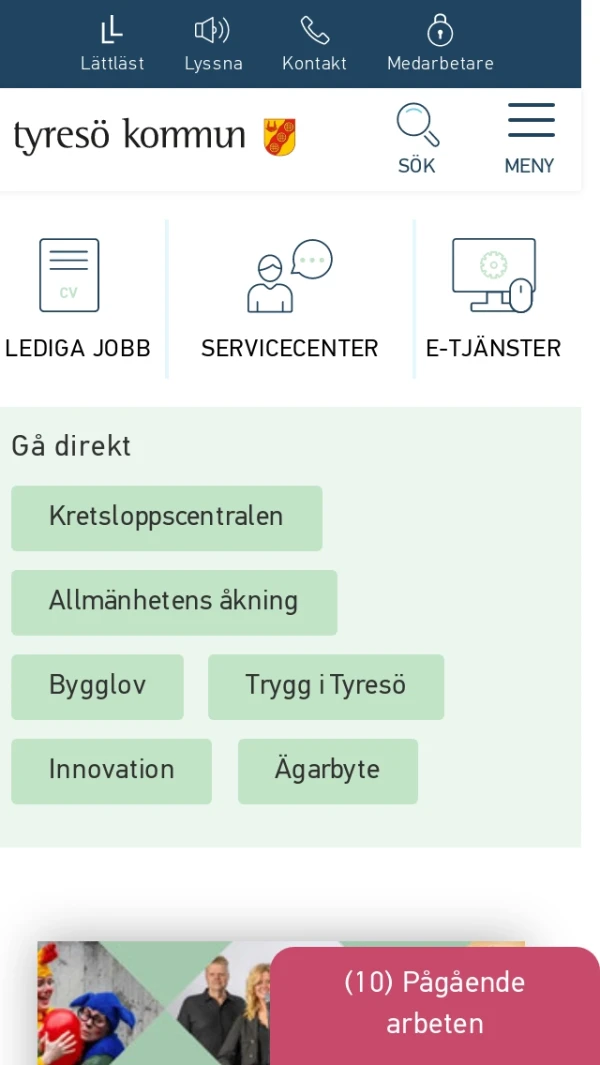Click the Ägarbyte green swatch button

tap(328, 770)
